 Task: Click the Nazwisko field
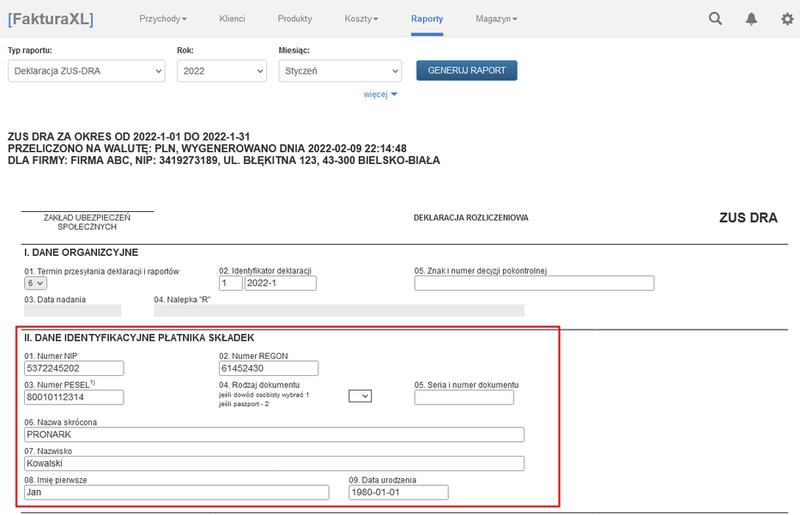tap(274, 463)
